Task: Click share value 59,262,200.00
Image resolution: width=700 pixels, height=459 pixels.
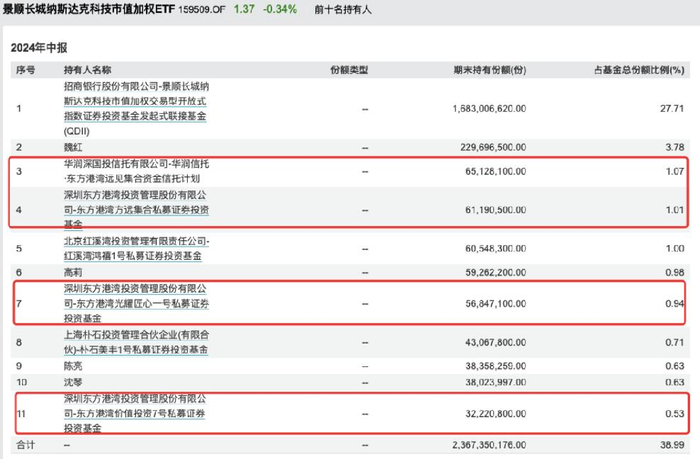Action: coord(496,272)
